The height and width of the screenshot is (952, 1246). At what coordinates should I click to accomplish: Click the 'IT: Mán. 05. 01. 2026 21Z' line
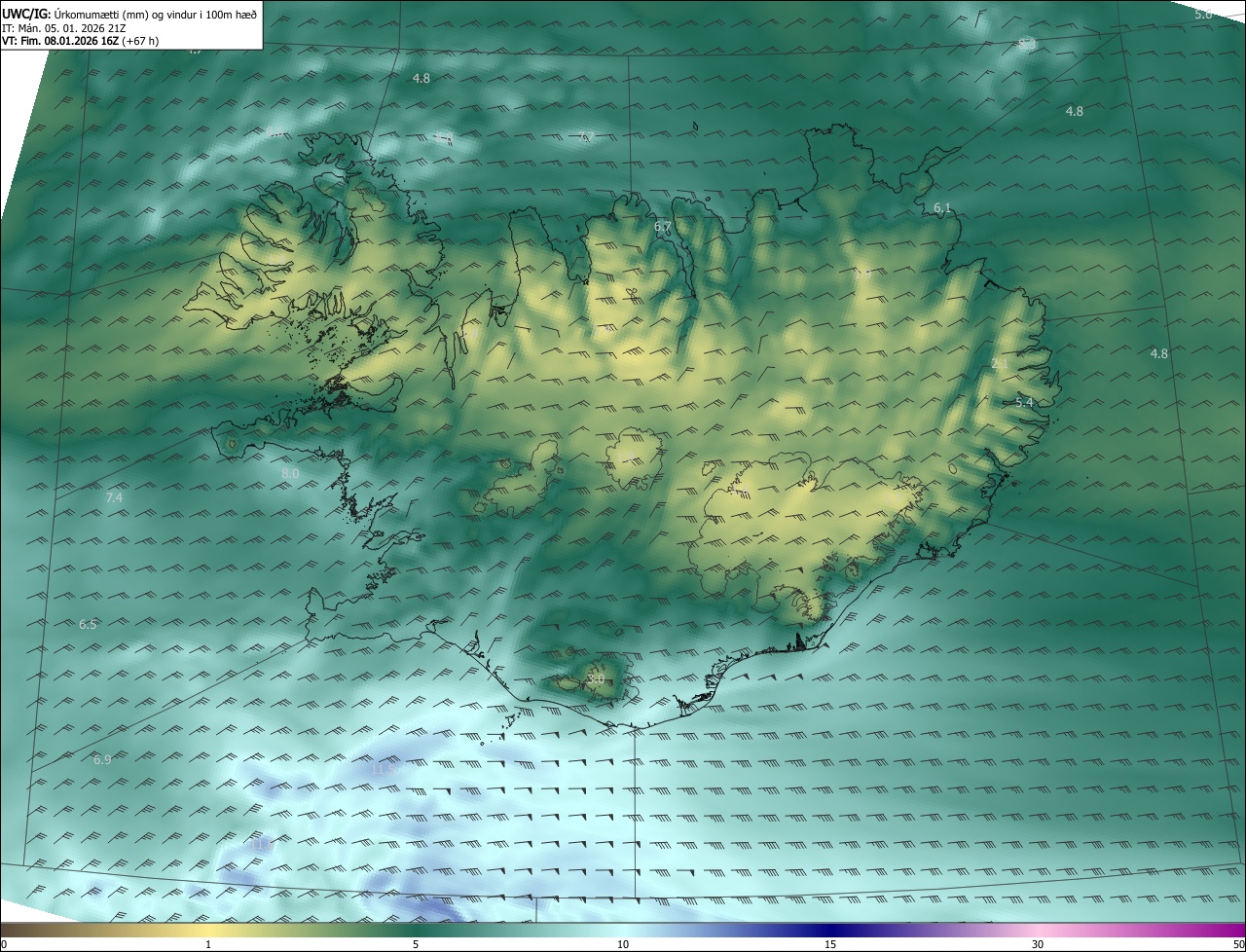62,28
